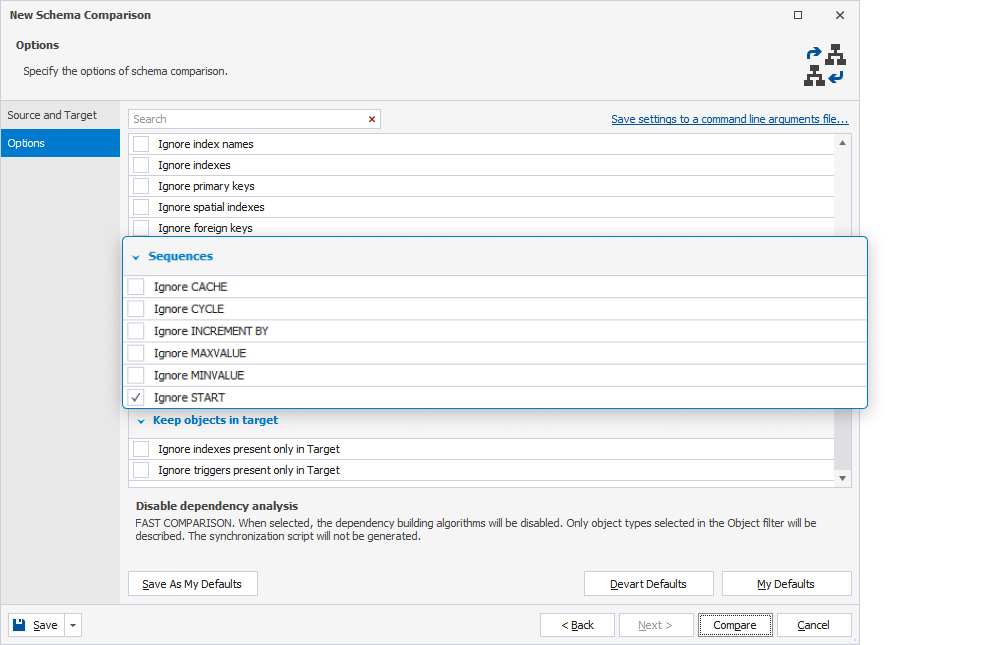The height and width of the screenshot is (645, 1000).
Task: Enable Ignore triggers present only in Target
Action: 141,470
